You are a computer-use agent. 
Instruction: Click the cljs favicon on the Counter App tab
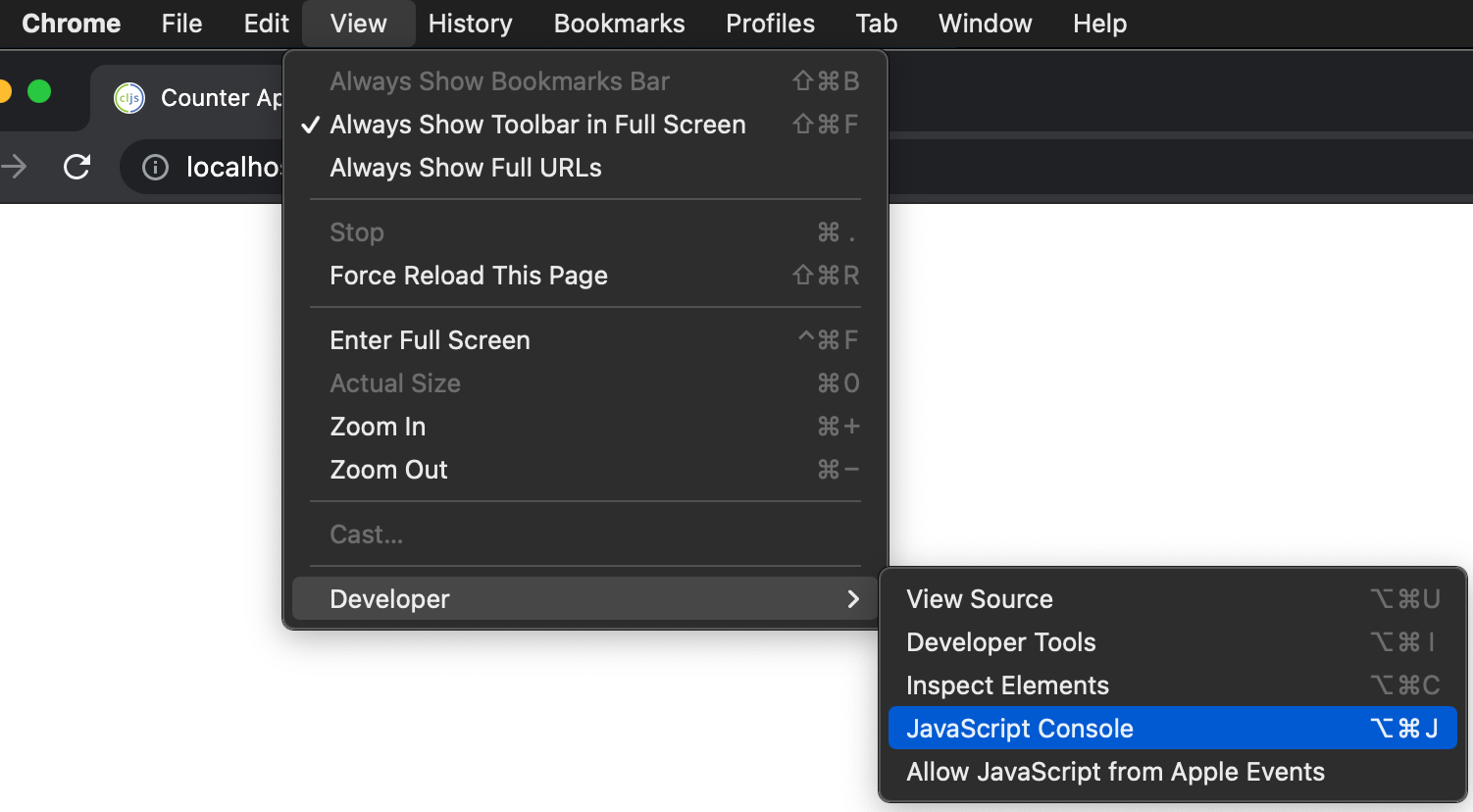pos(128,97)
